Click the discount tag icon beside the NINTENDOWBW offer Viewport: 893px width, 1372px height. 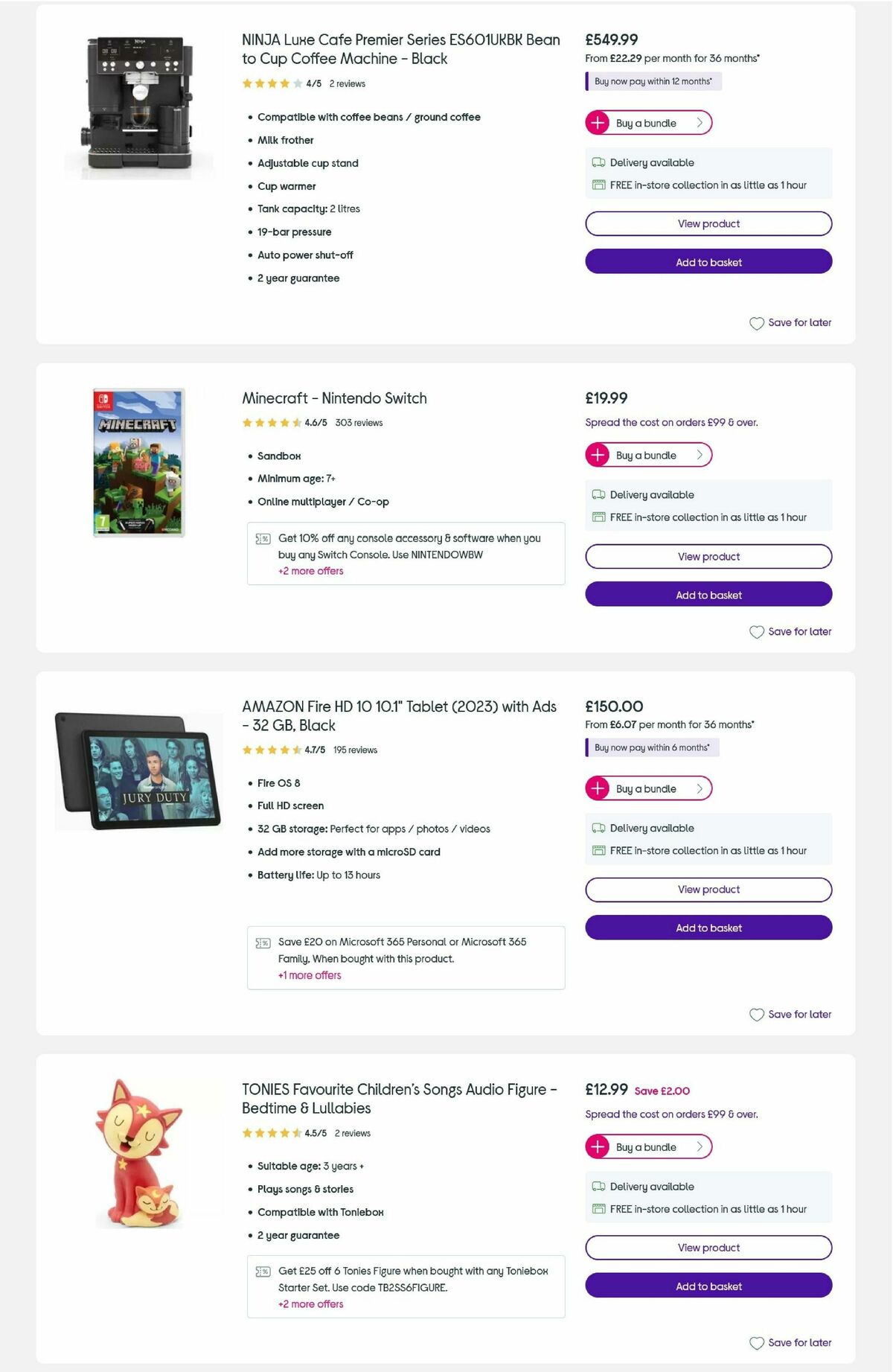click(x=261, y=537)
